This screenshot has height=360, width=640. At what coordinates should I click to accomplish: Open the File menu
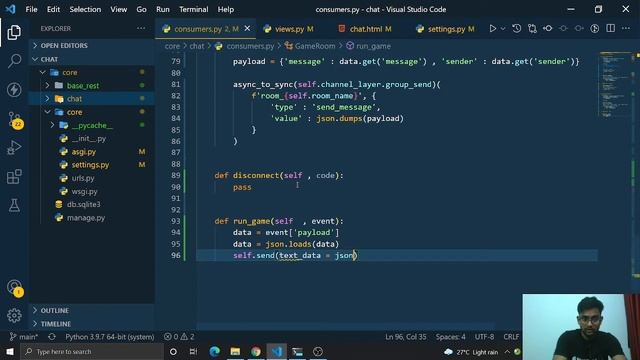tap(31, 9)
